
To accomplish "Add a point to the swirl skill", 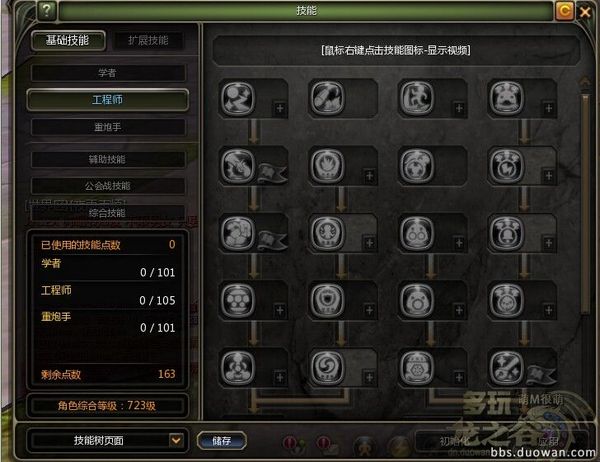I will pos(370,378).
